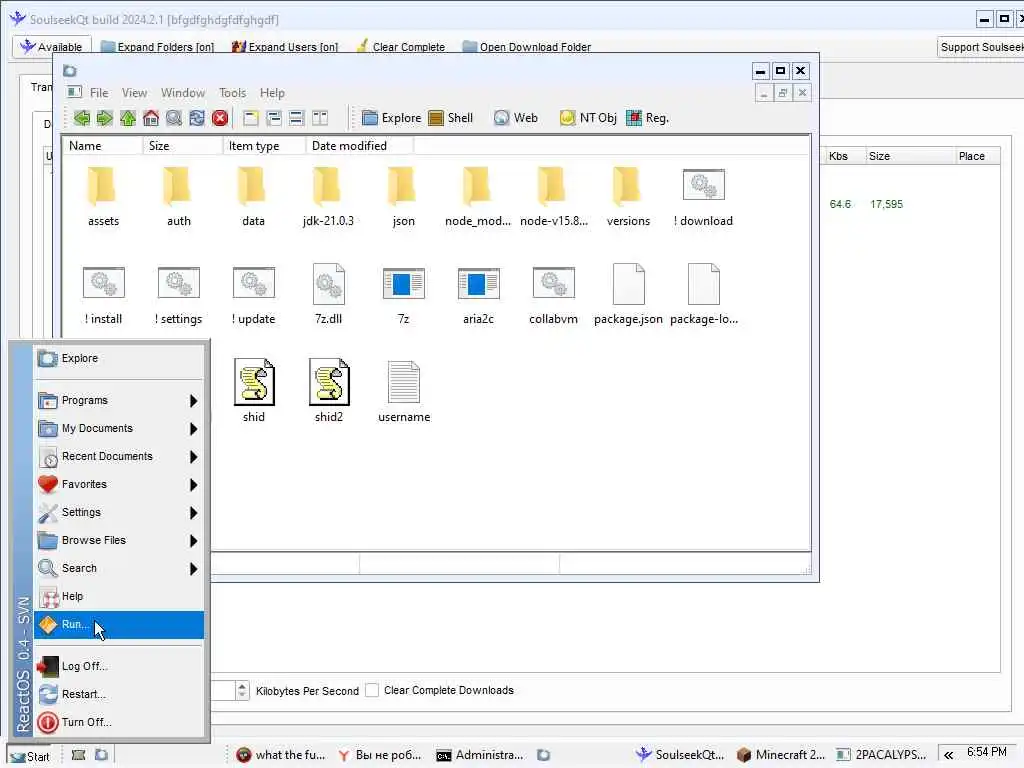Viewport: 1024px width, 768px height.
Task: Expand the Browse Files submenu
Action: 119,541
